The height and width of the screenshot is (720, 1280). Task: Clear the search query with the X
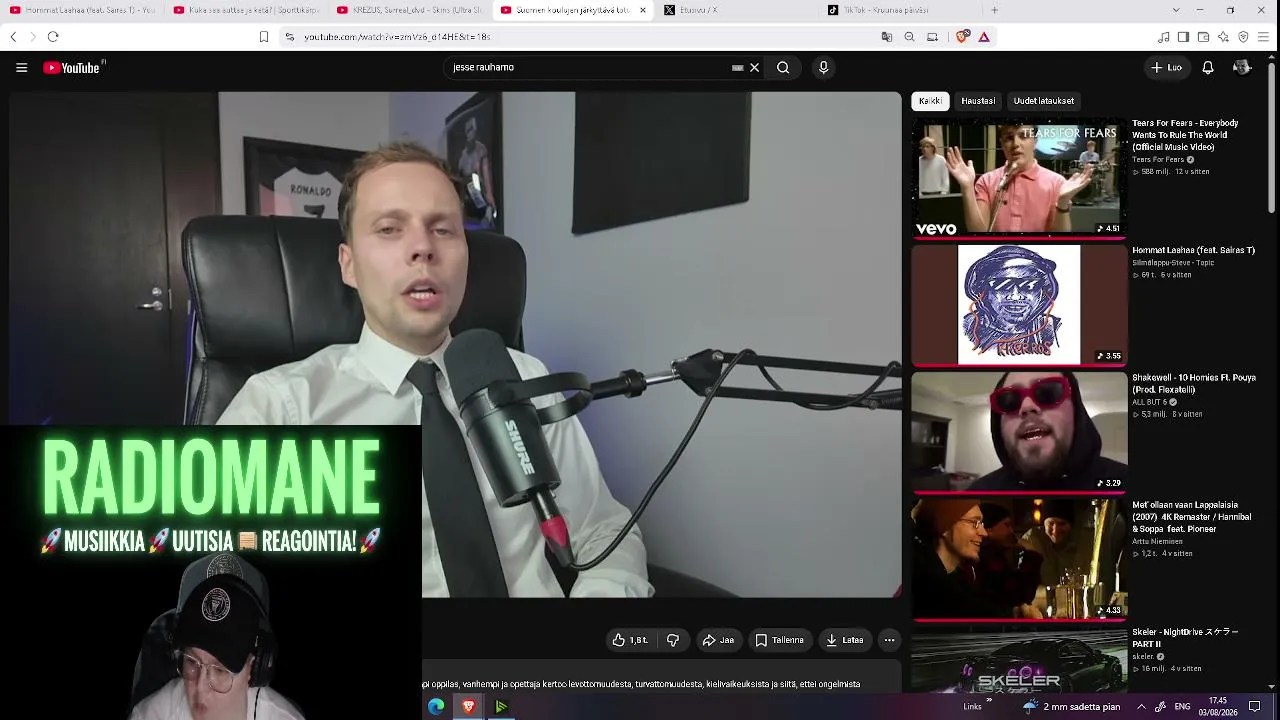pos(754,68)
